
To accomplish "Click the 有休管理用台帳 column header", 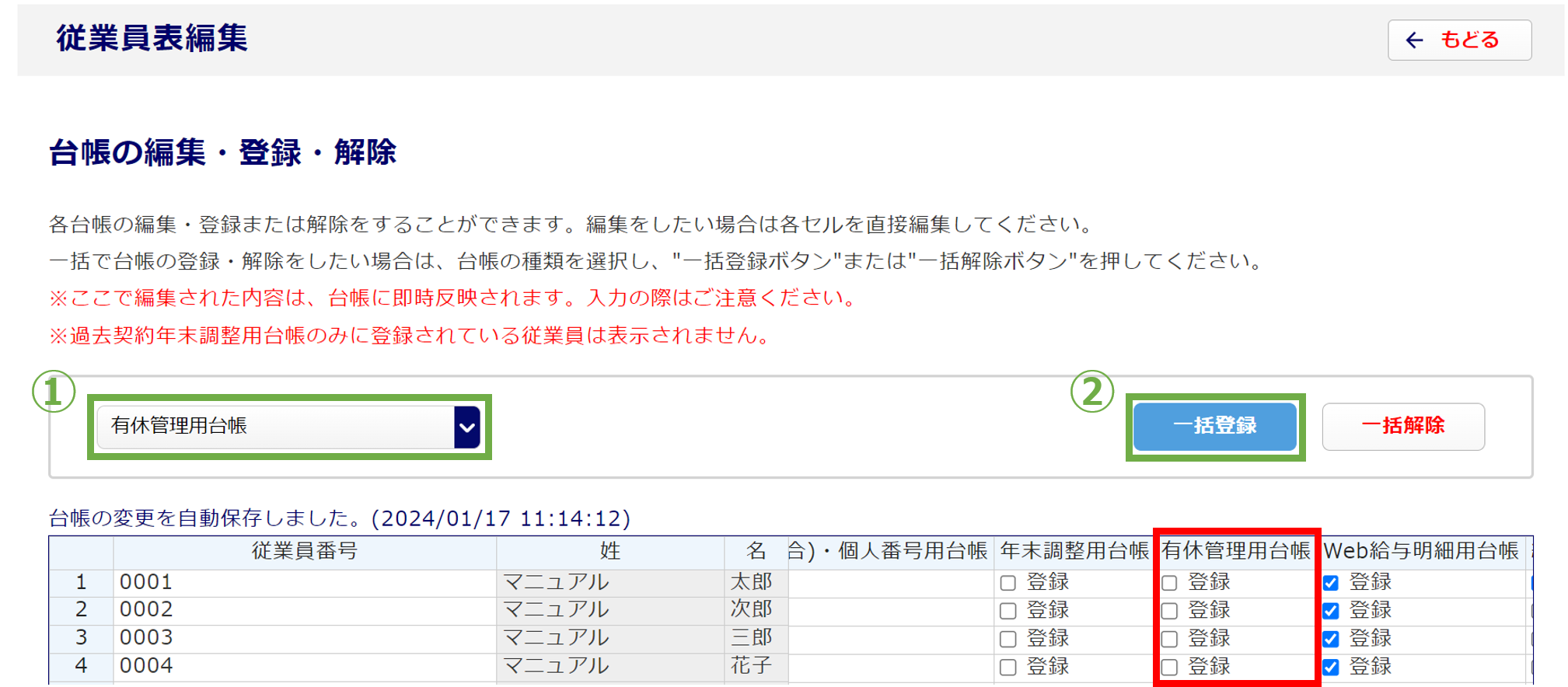I will click(1236, 552).
